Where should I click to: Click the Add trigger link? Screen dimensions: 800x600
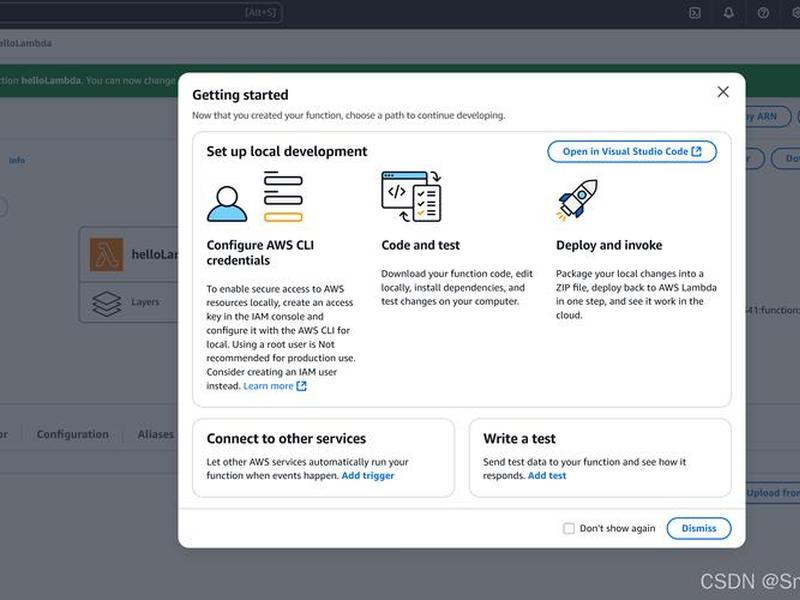click(x=367, y=476)
